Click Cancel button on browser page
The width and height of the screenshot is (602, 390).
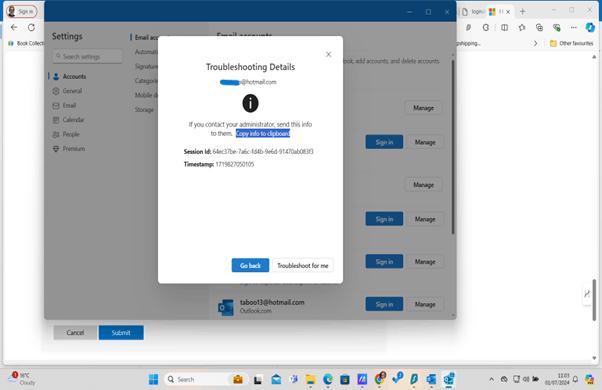click(75, 332)
